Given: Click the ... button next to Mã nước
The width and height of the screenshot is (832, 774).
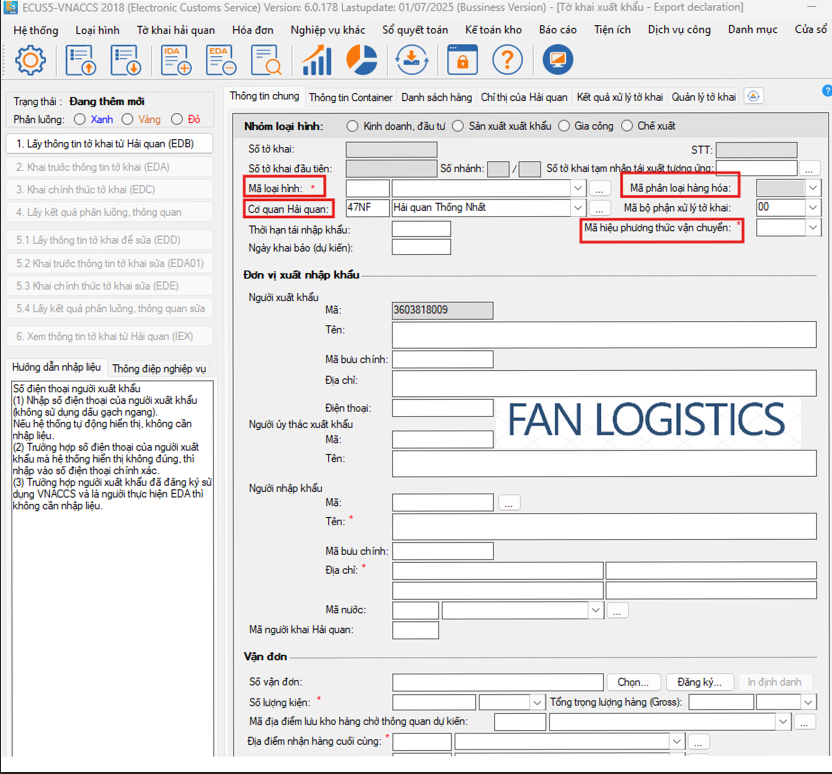Looking at the screenshot, I should click(617, 611).
